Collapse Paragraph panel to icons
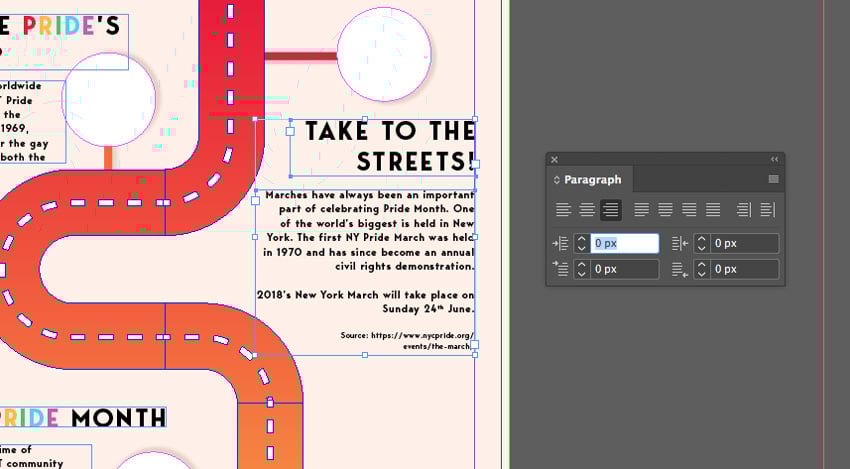850x469 pixels. (774, 159)
